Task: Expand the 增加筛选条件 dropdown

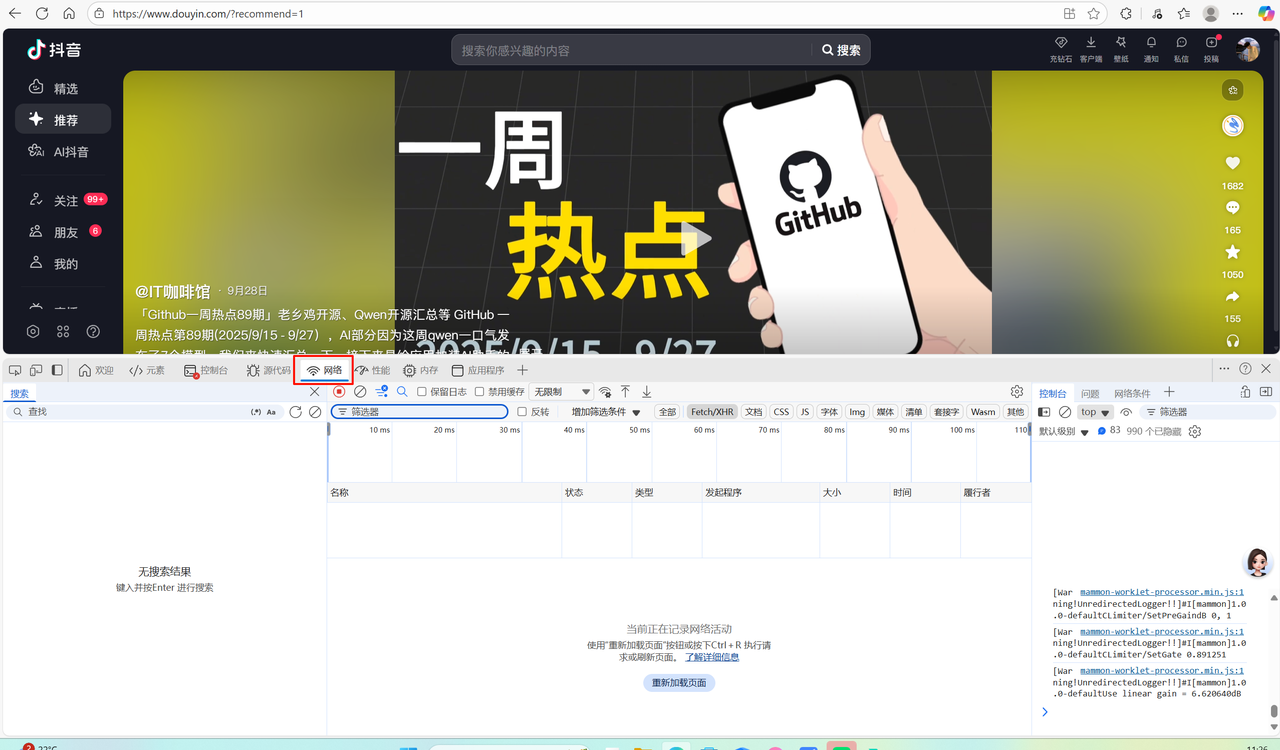Action: click(x=606, y=412)
